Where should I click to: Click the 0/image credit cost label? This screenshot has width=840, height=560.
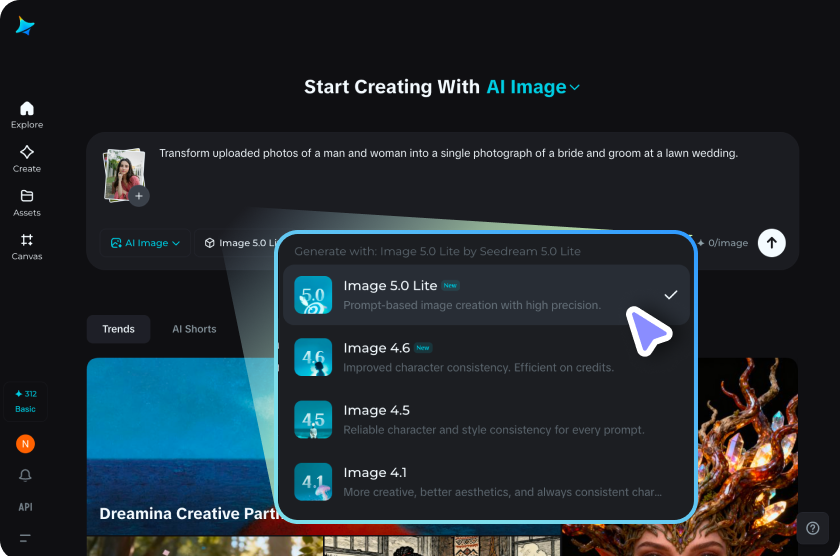[722, 243]
